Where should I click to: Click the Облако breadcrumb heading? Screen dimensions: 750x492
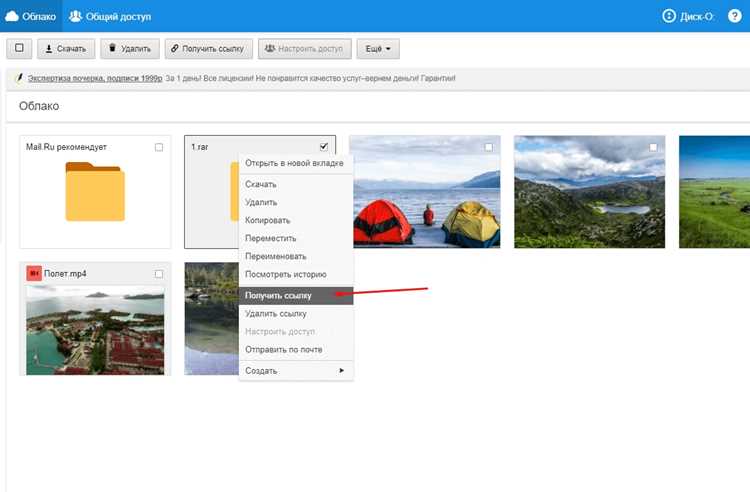click(39, 106)
